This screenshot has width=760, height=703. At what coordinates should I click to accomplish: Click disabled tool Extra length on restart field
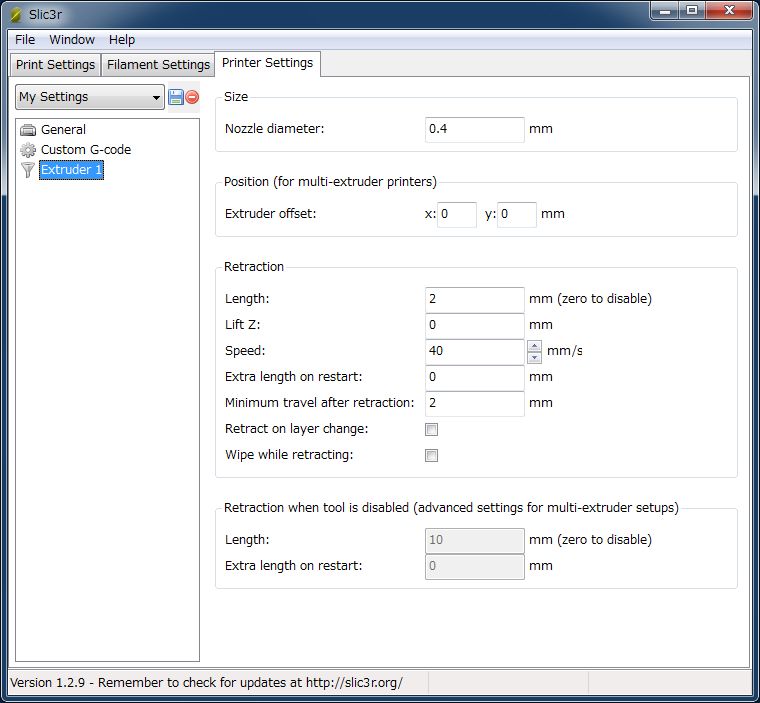tap(475, 566)
